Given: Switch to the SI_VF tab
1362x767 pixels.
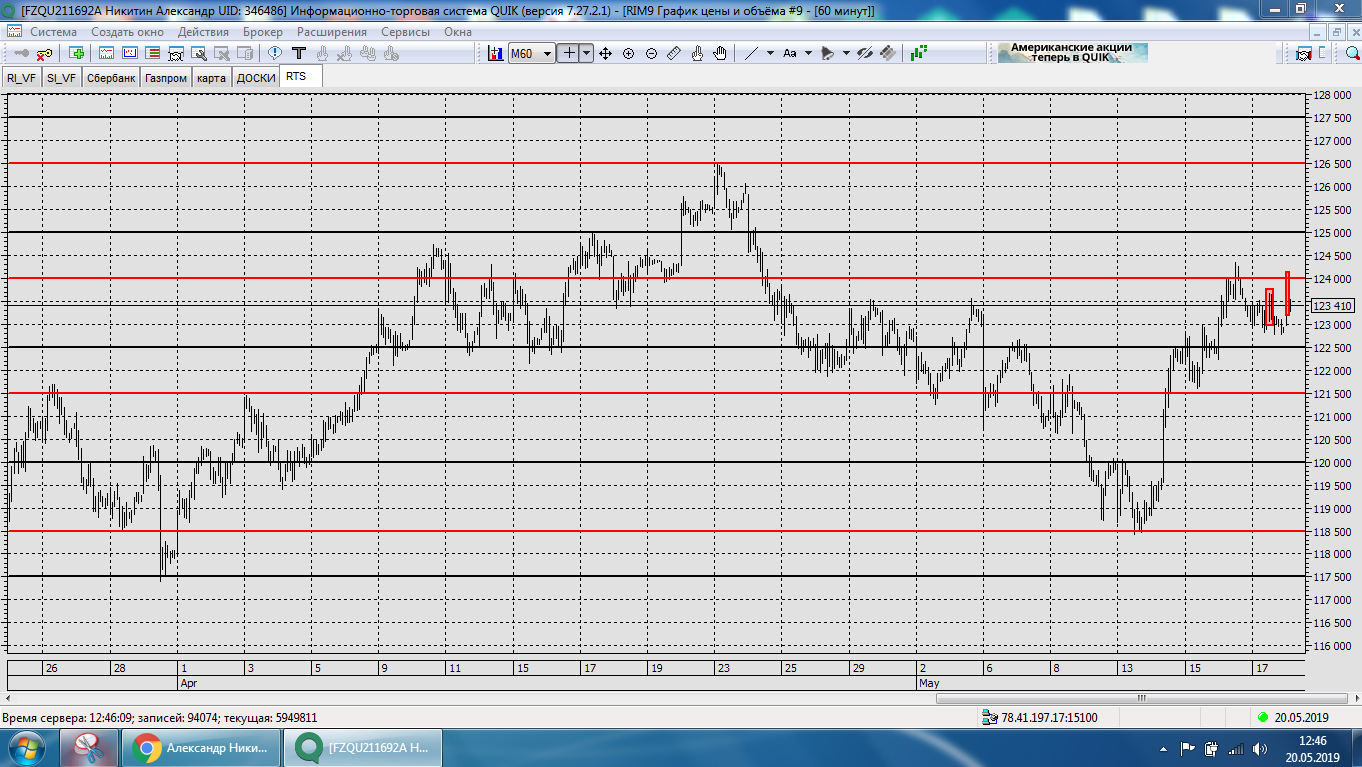Looking at the screenshot, I should coord(61,78).
